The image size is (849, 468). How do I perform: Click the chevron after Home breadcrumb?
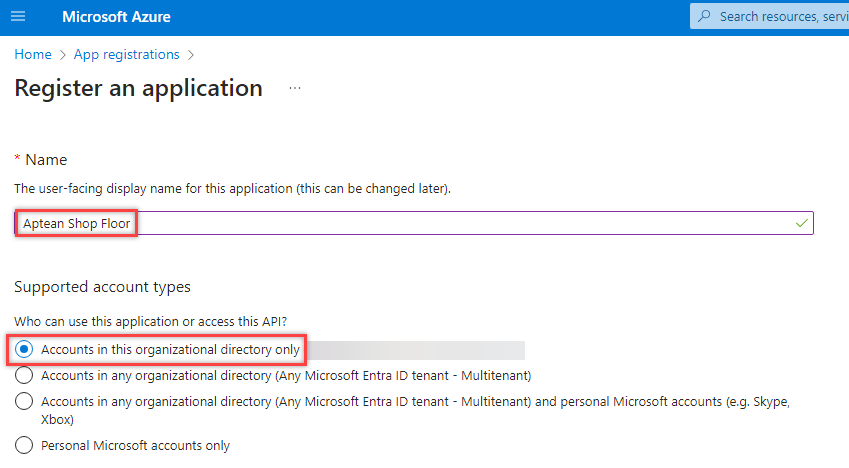point(62,55)
